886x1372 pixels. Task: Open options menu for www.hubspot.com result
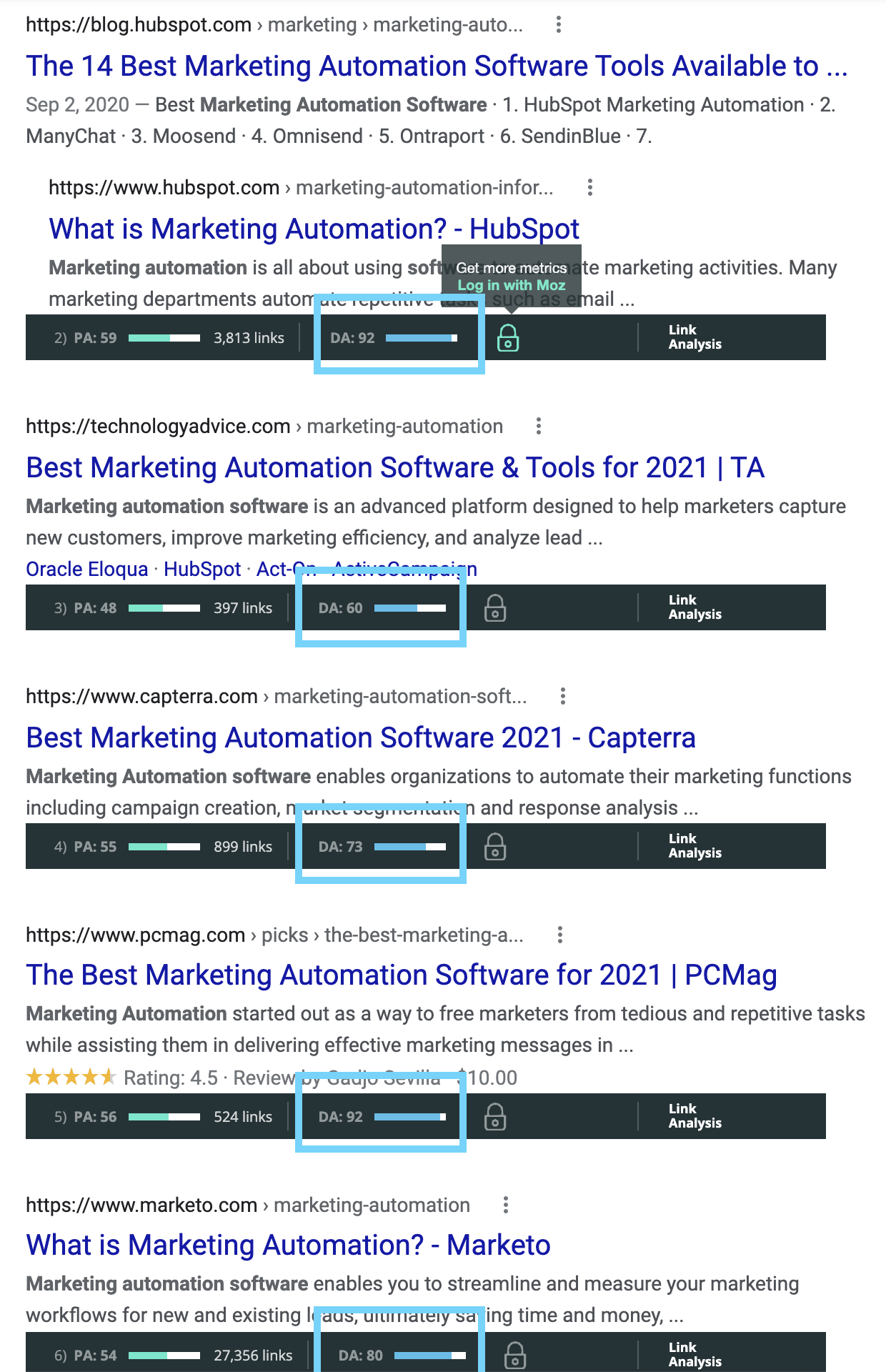click(x=589, y=188)
